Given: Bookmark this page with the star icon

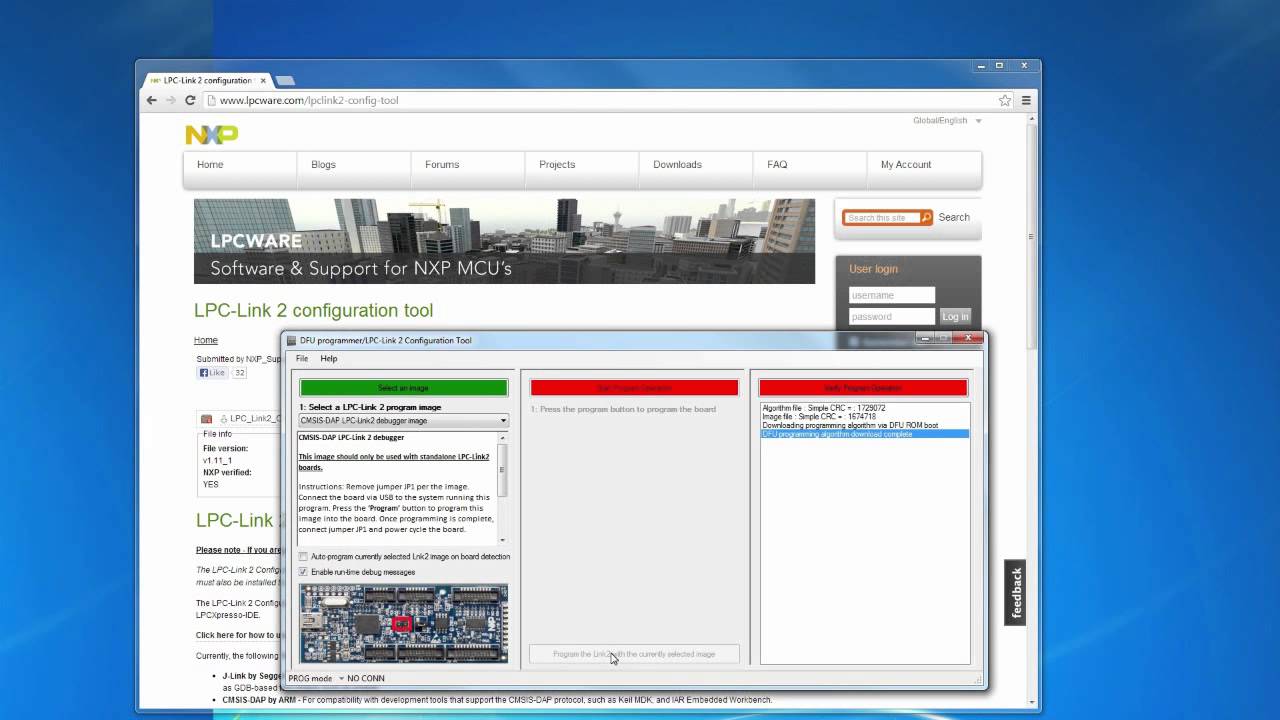Looking at the screenshot, I should point(1005,100).
